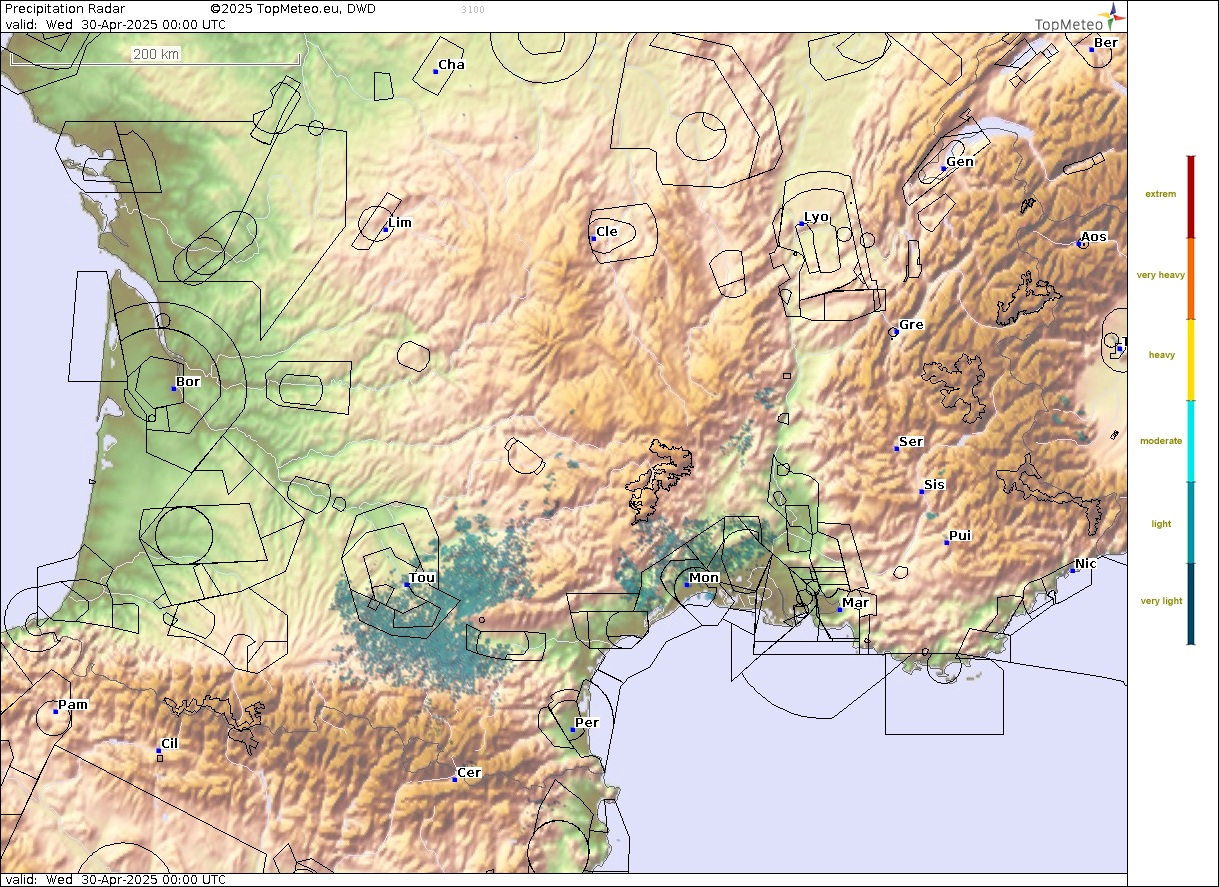Screen dimensions: 1219x887
Task: Select the Sis city marker
Action: coord(921,491)
